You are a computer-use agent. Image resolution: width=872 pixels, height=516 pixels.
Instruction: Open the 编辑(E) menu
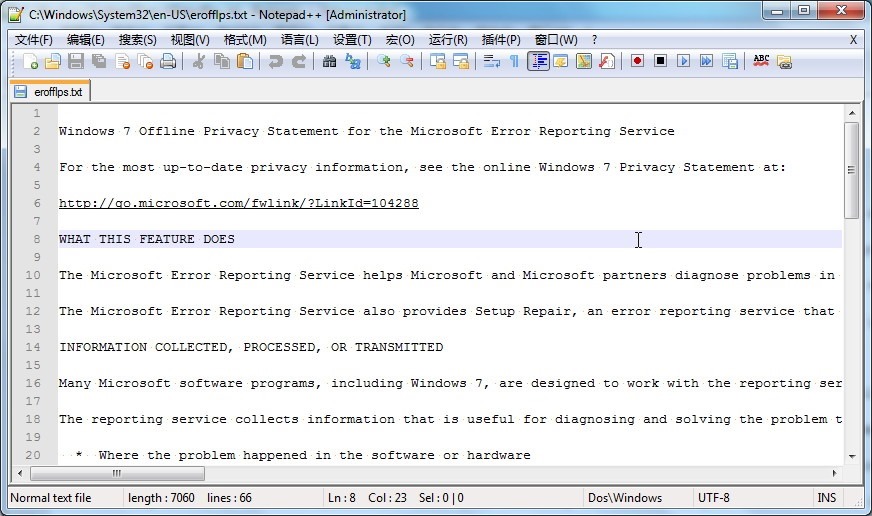[86, 40]
